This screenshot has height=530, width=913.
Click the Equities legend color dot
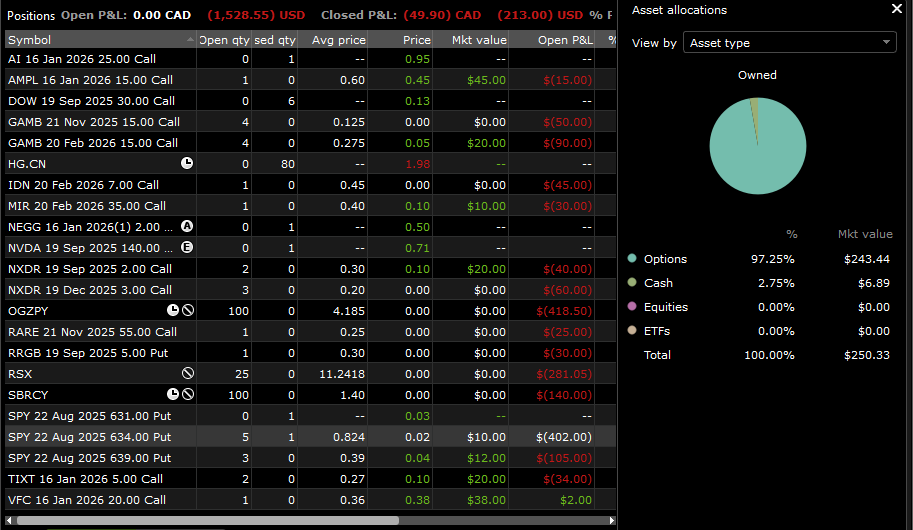pyautogui.click(x=632, y=306)
